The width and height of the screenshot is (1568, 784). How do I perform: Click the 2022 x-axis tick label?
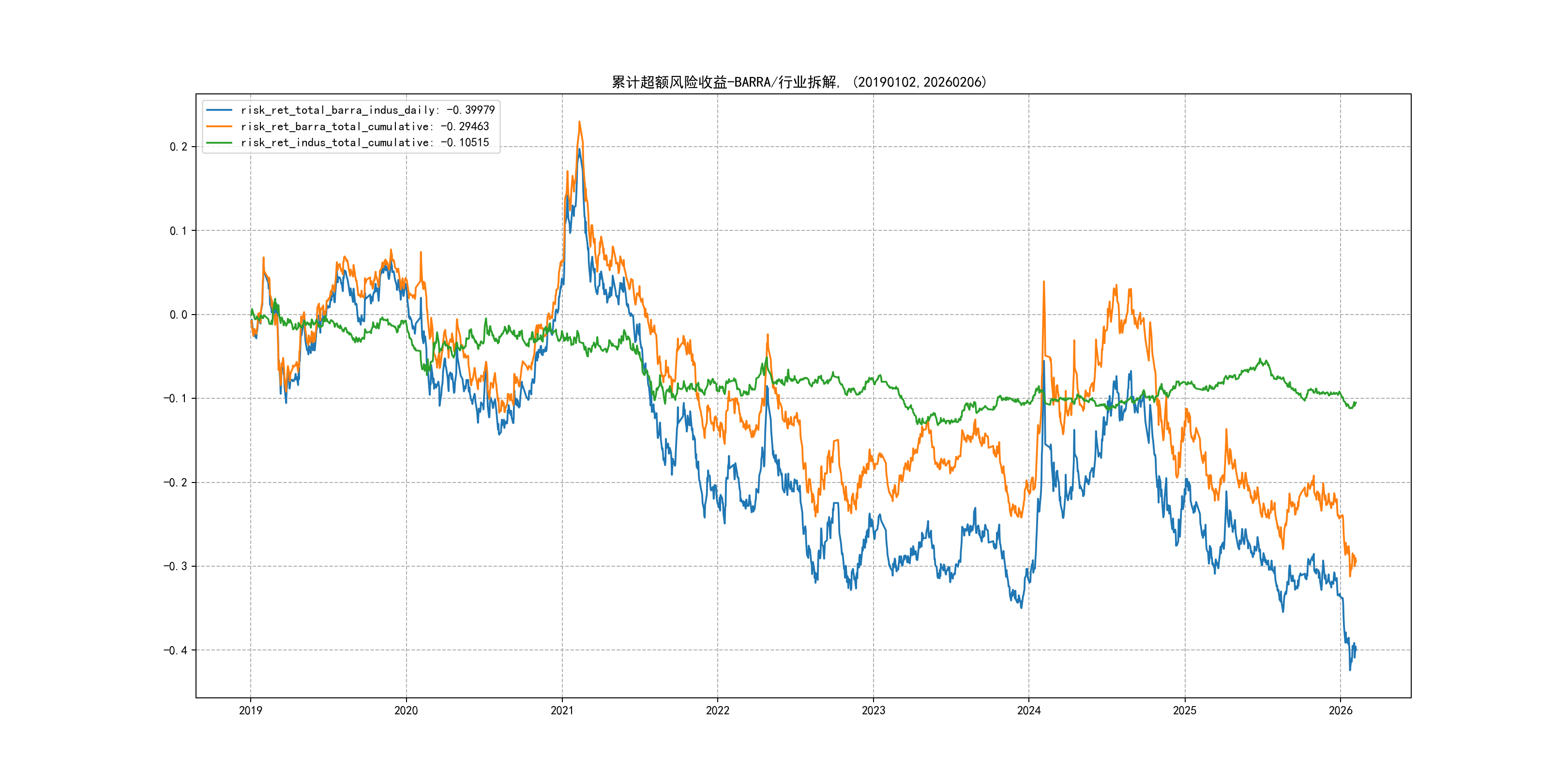click(718, 710)
